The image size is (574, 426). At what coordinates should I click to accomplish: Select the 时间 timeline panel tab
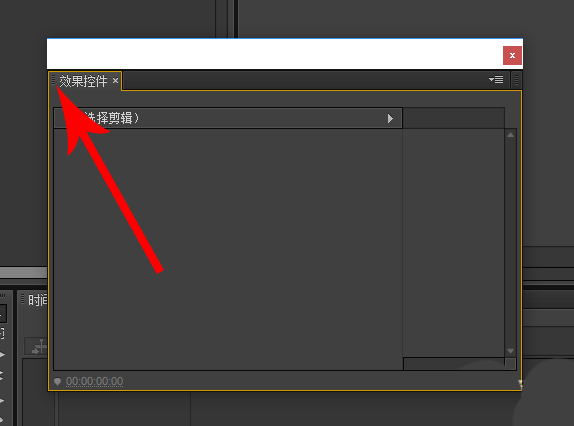(x=38, y=300)
